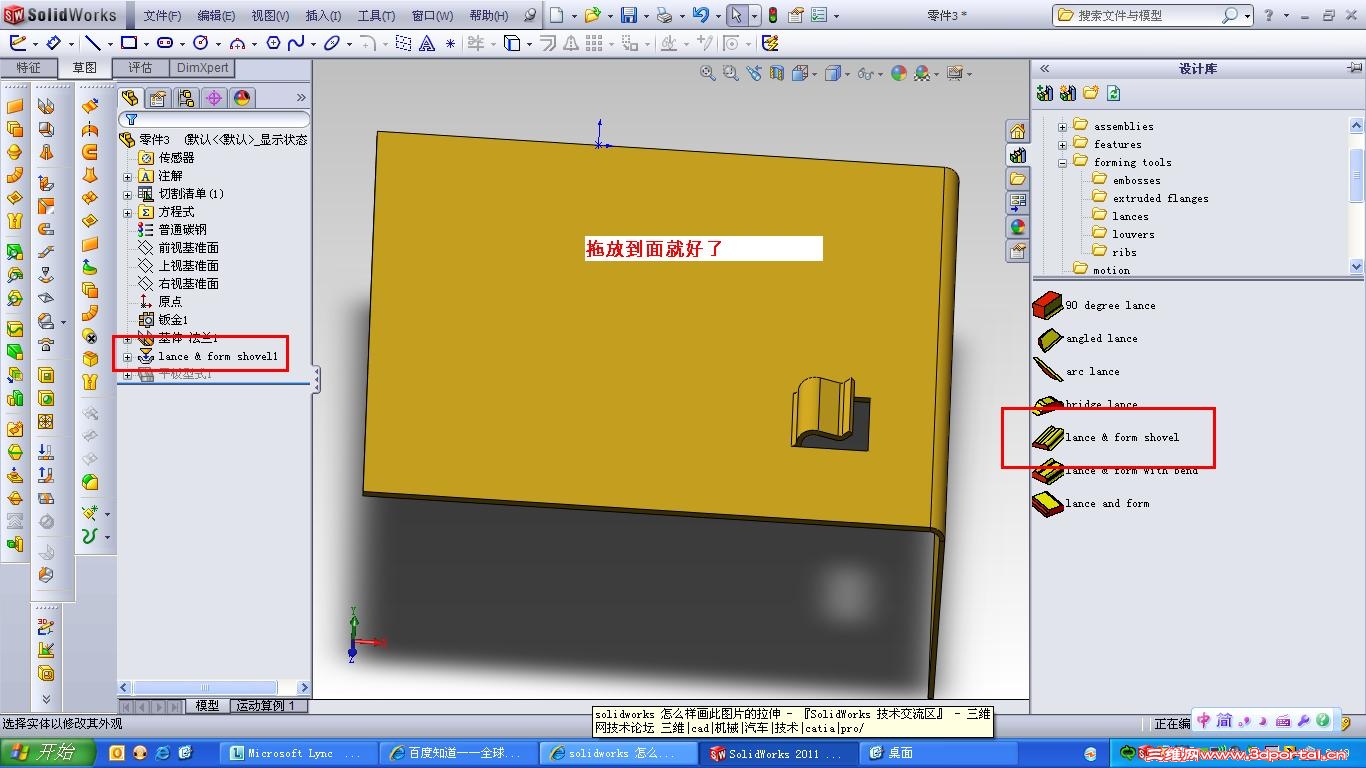Collapse the forming tools folder
Screen dimensions: 1366x768
coord(1062,163)
